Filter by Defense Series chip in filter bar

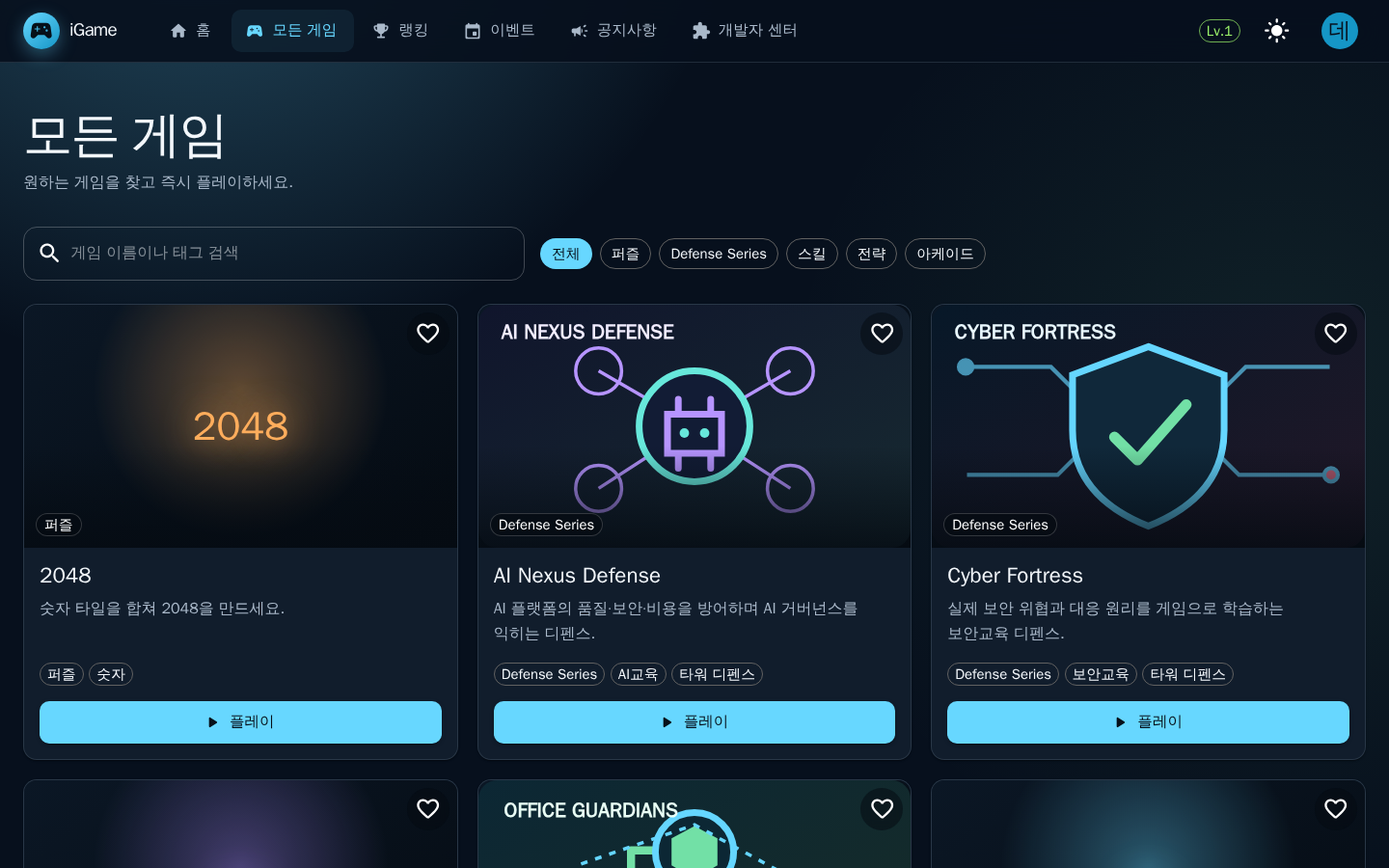pyautogui.click(x=719, y=254)
